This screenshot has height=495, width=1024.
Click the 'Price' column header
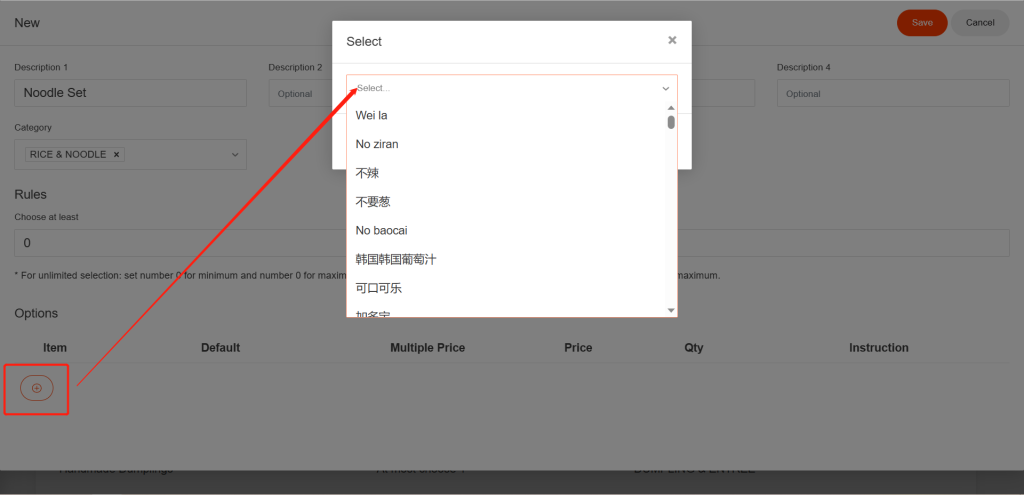click(x=578, y=348)
